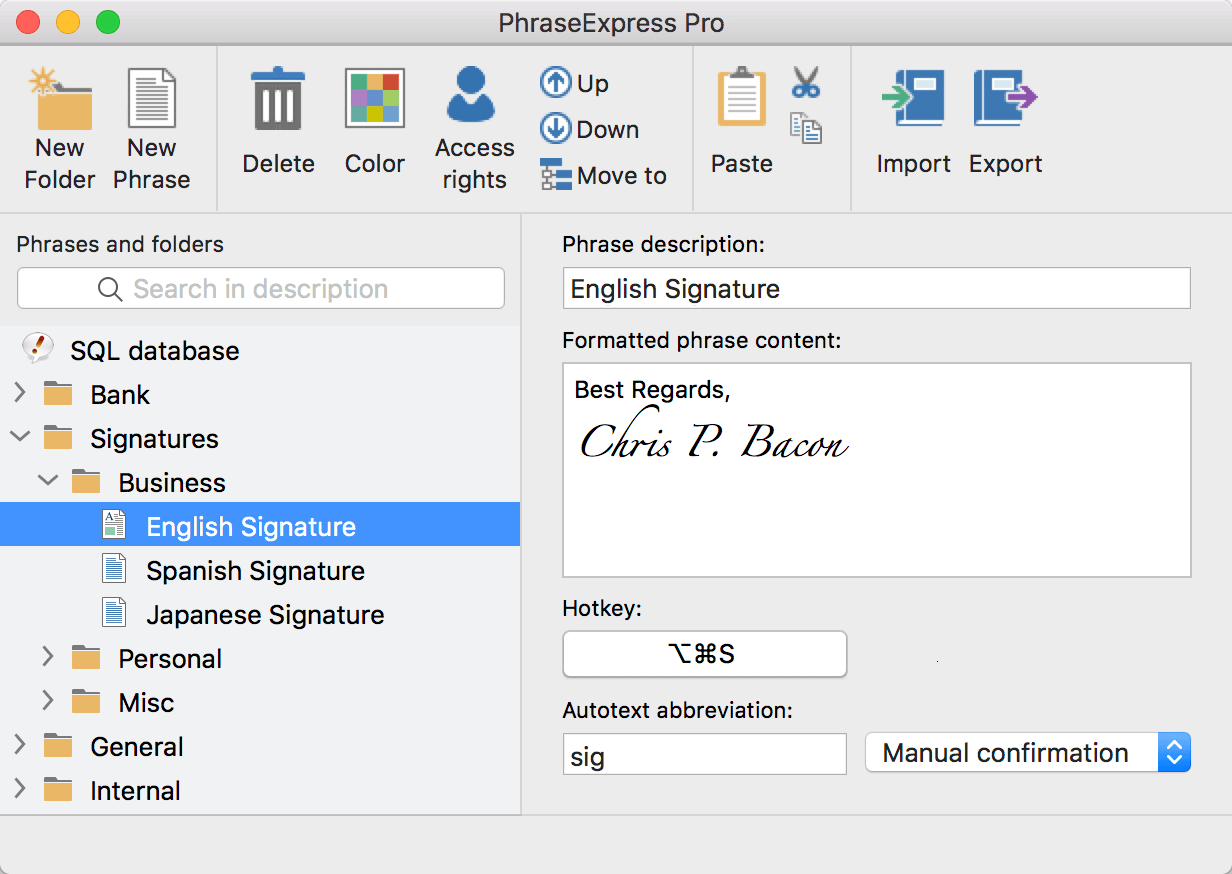Move the phrase Down in list

[x=589, y=129]
